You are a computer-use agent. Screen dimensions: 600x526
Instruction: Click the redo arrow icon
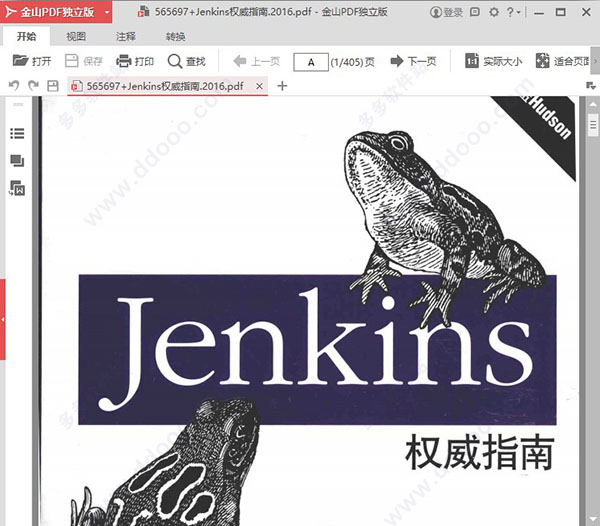point(34,85)
